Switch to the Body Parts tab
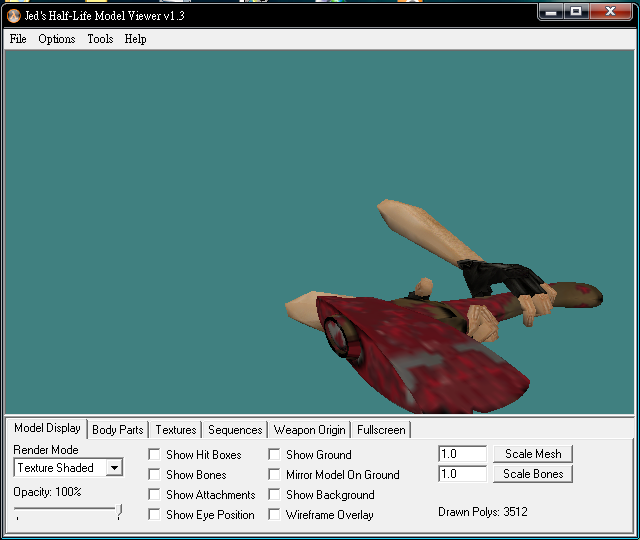The image size is (640, 540). pyautogui.click(x=118, y=430)
